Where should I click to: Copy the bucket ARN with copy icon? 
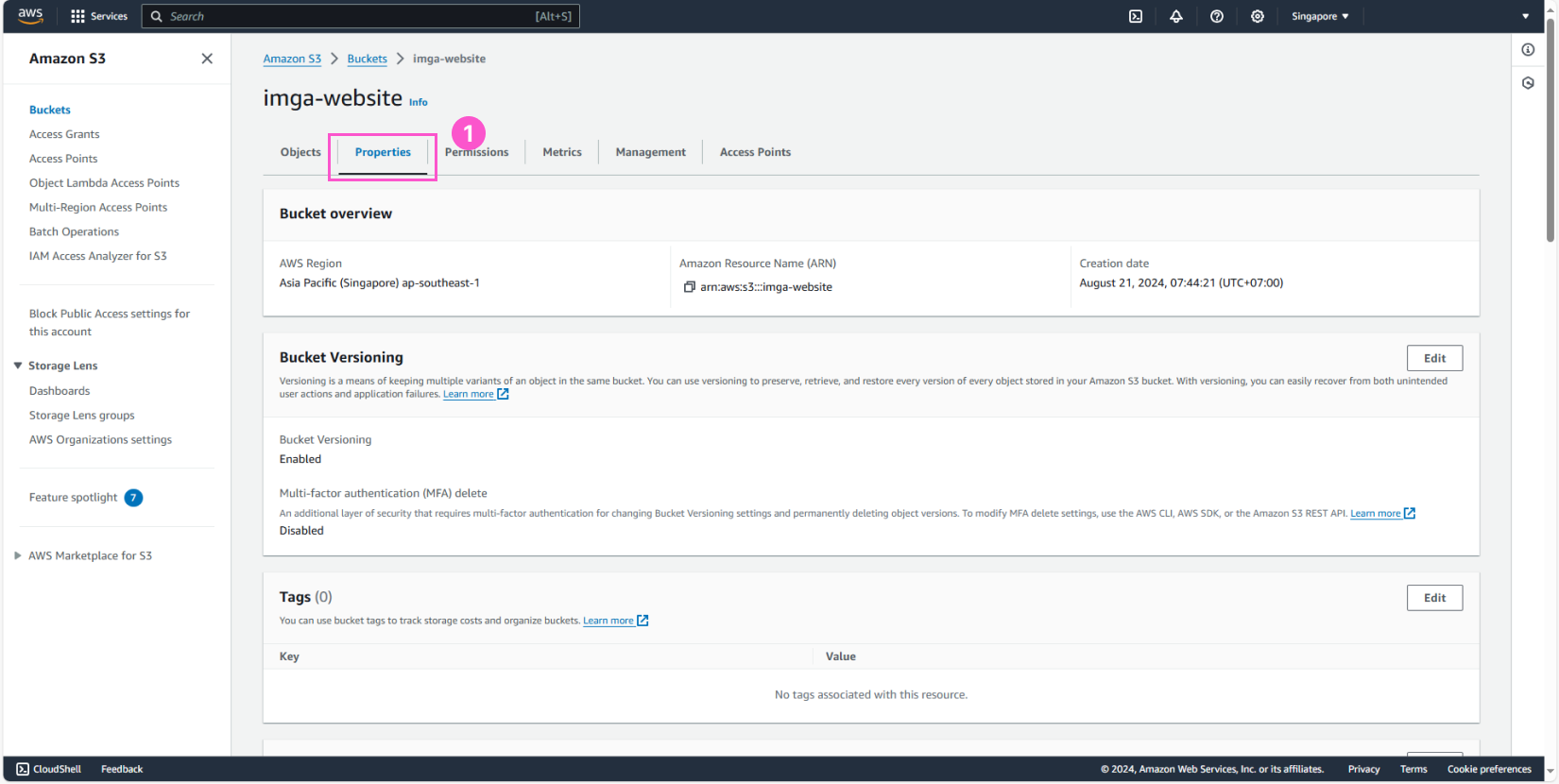coord(690,287)
